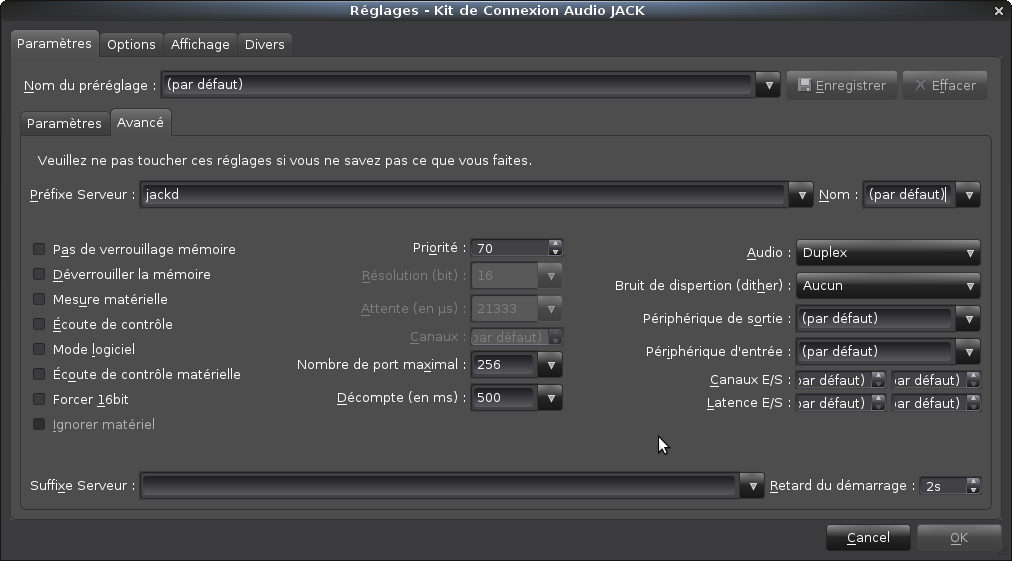This screenshot has width=1012, height=561.
Task: Adjust Retard du démarrage spinner arrows
Action: (973, 486)
